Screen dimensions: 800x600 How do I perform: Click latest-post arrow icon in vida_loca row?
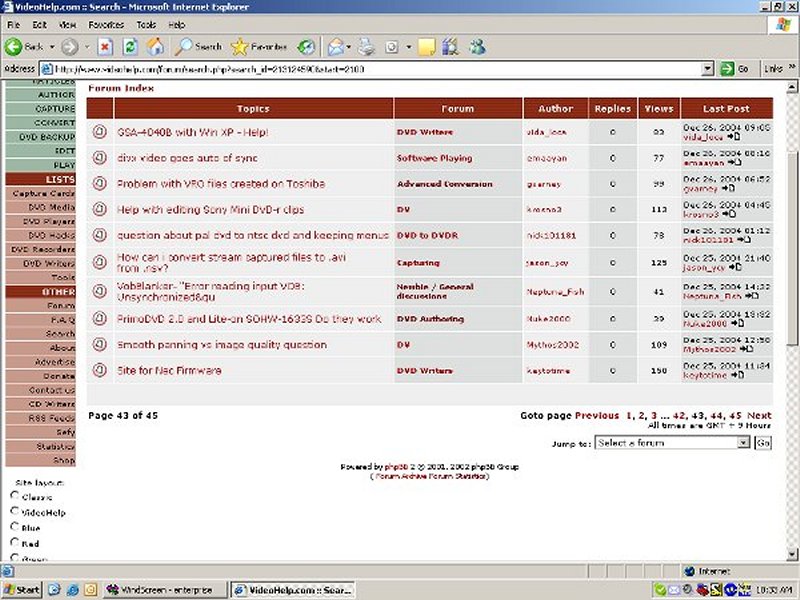(x=734, y=137)
